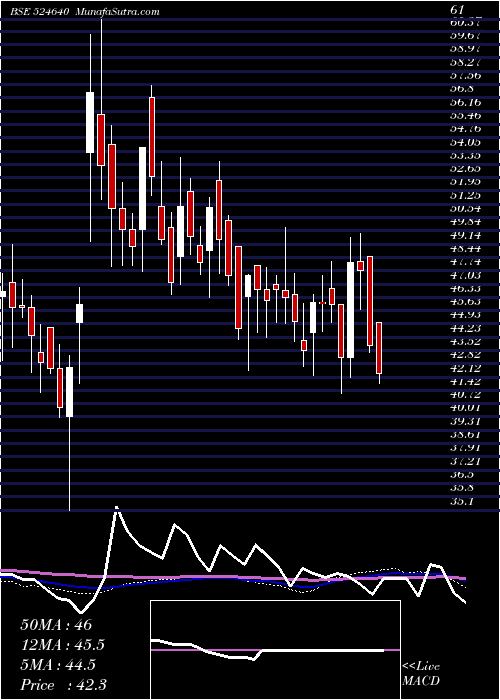Click the 61 price axis label

click(458, 9)
